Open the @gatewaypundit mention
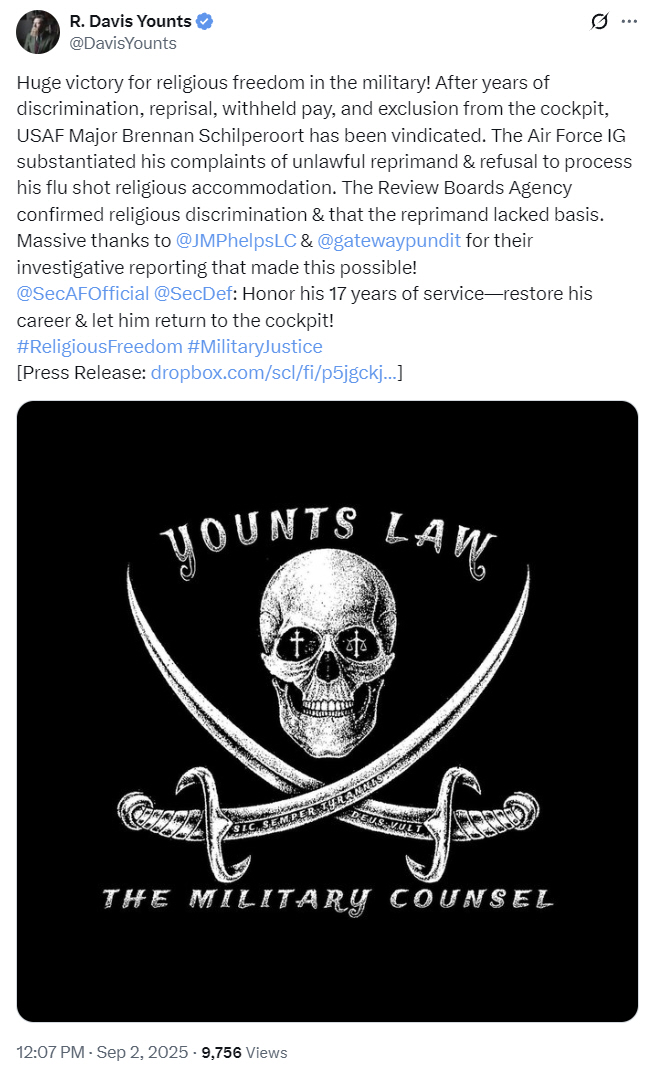The height and width of the screenshot is (1068, 651). (x=389, y=240)
